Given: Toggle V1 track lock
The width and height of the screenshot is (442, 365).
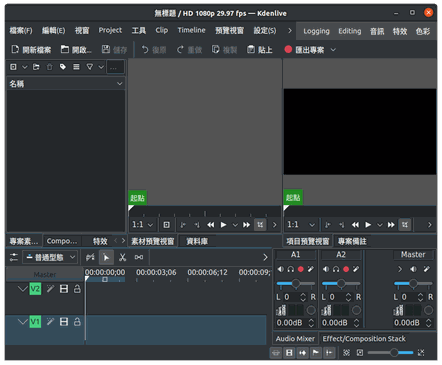Looking at the screenshot, I should tap(77, 322).
